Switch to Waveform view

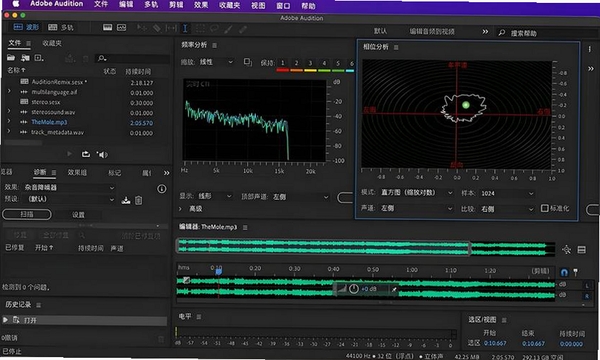pyautogui.click(x=26, y=27)
